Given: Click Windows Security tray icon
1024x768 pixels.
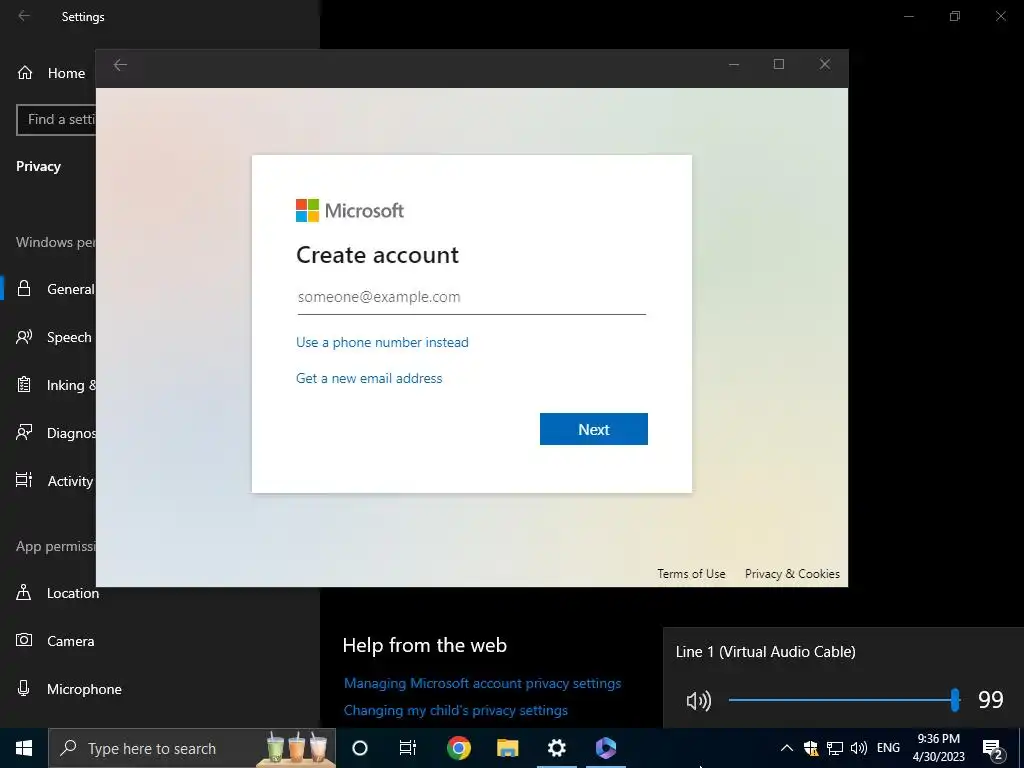Looking at the screenshot, I should (811, 748).
